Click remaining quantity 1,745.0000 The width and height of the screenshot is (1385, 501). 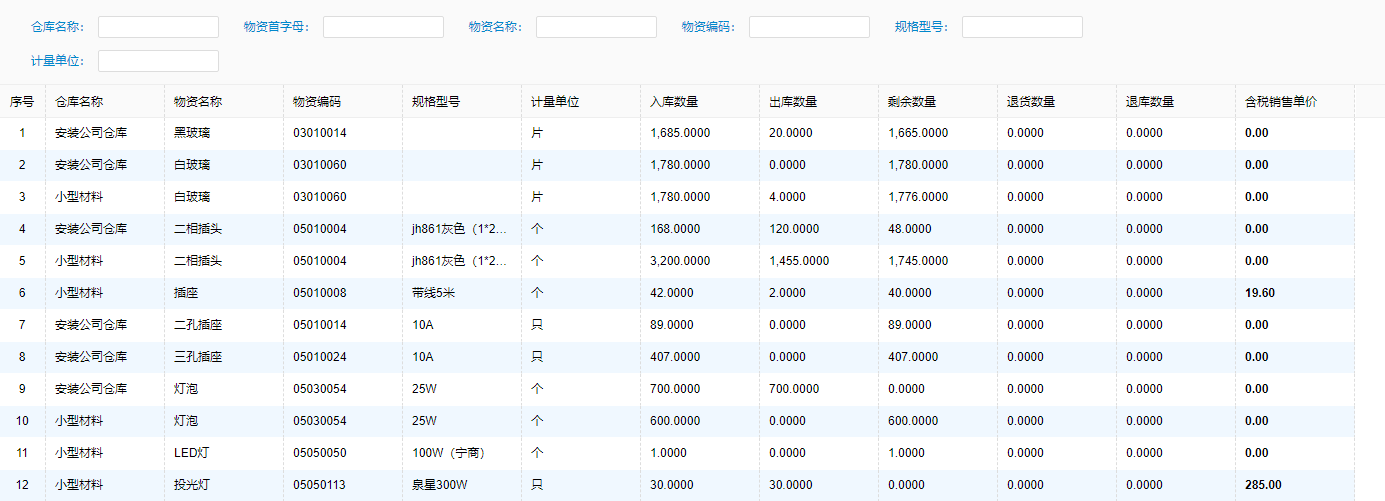click(918, 261)
